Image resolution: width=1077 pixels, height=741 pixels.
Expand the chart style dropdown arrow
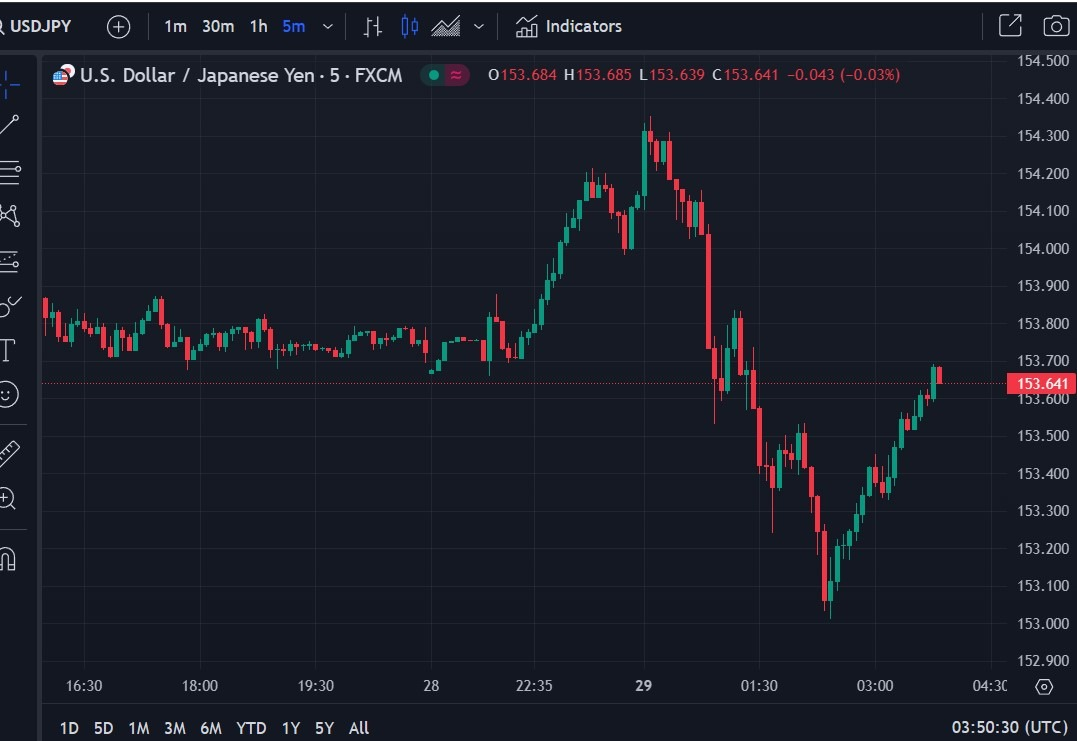point(479,27)
